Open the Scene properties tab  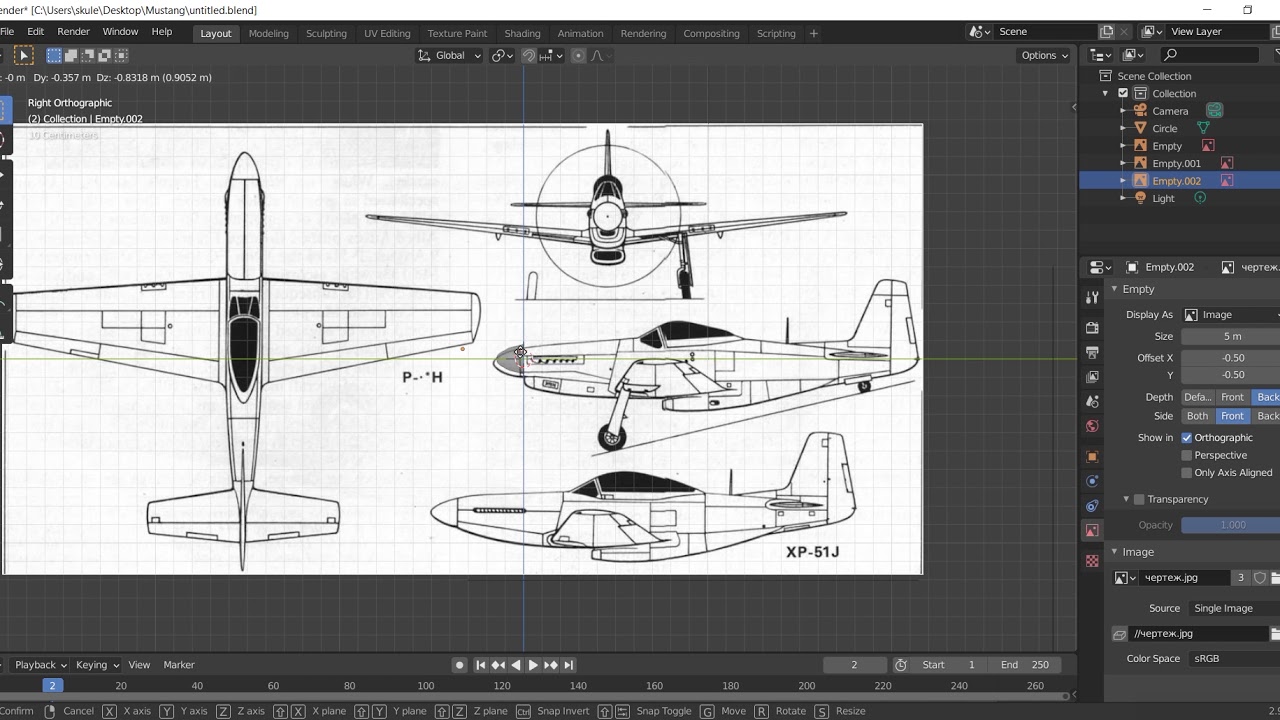point(1092,402)
